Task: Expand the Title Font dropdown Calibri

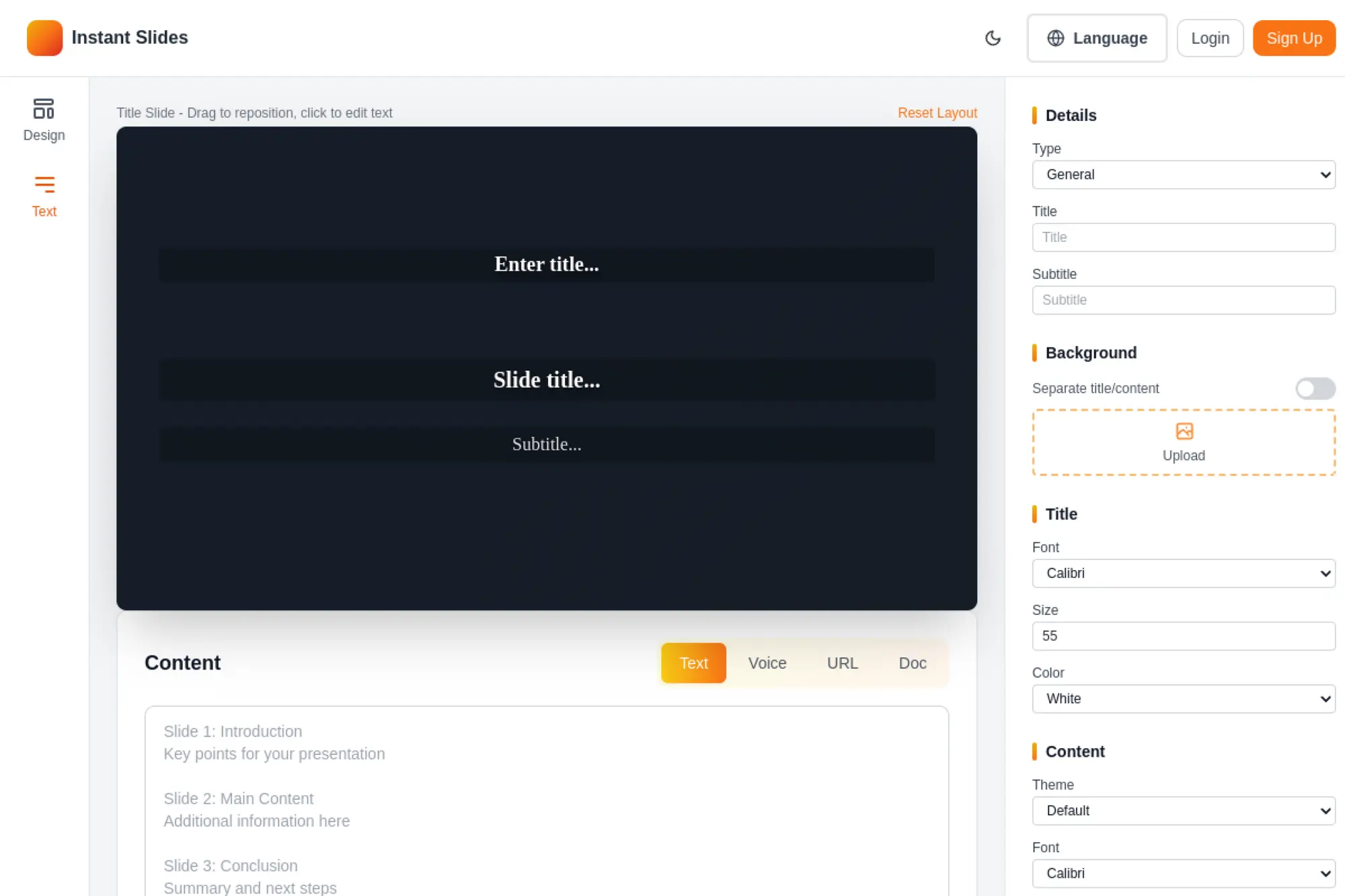Action: pyautogui.click(x=1183, y=573)
